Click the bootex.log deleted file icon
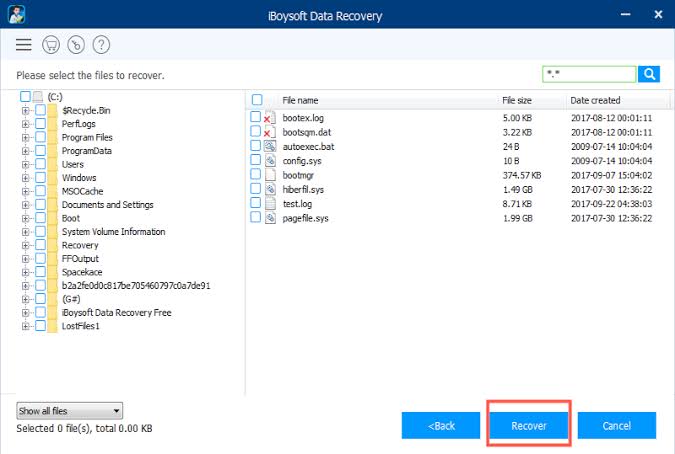This screenshot has height=454, width=675. pos(270,118)
